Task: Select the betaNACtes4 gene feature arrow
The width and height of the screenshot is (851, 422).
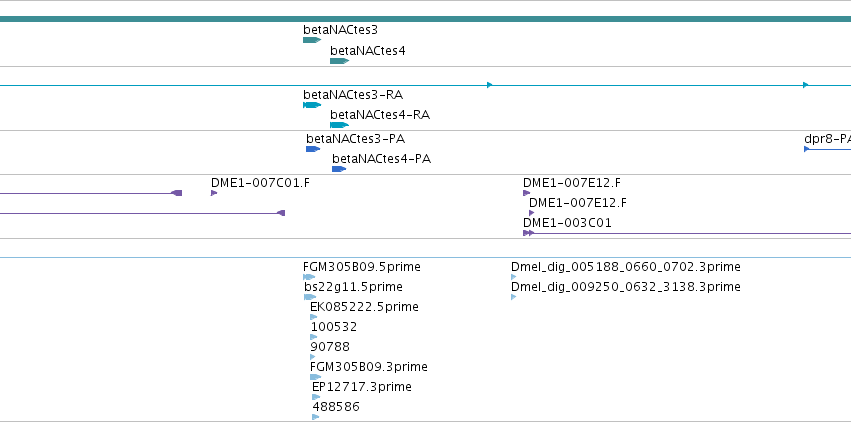Action: pyautogui.click(x=339, y=61)
